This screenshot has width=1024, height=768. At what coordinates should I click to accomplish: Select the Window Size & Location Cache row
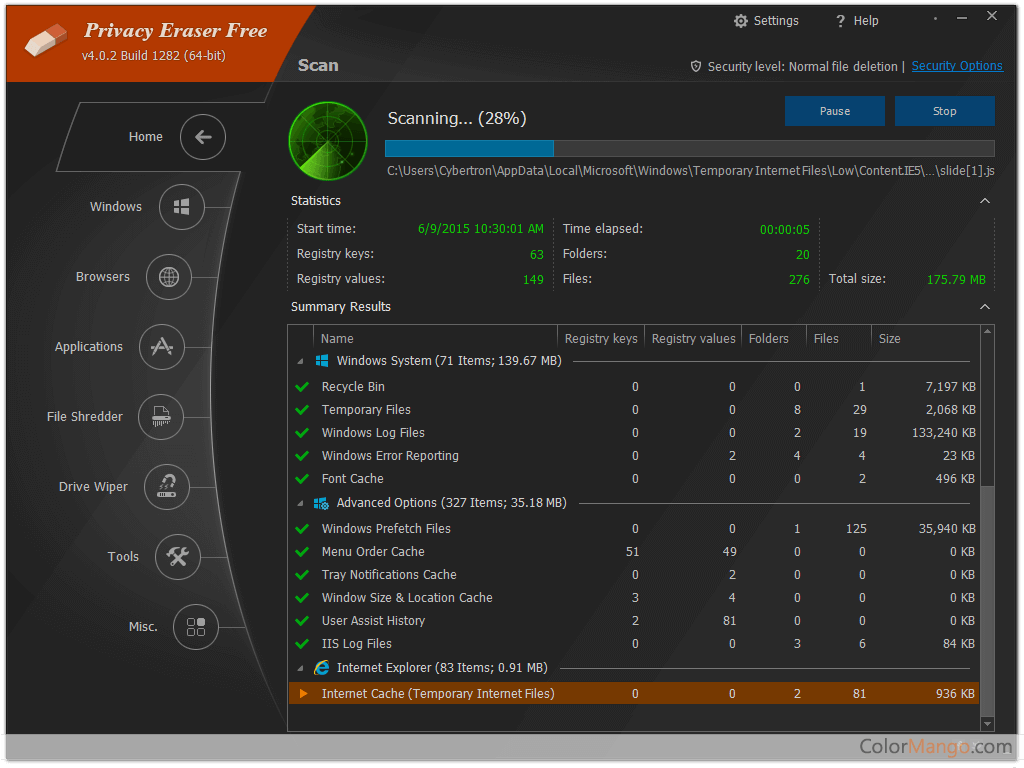coord(634,598)
